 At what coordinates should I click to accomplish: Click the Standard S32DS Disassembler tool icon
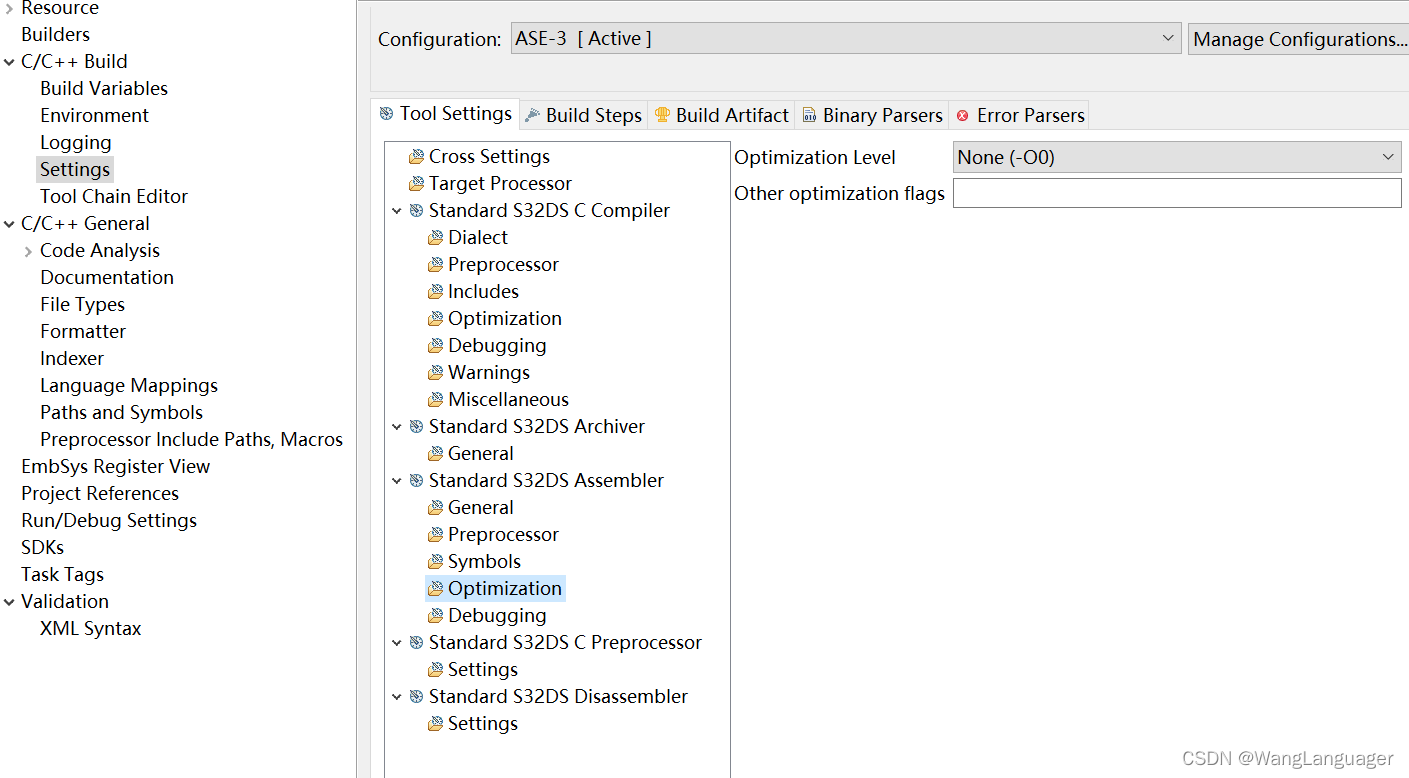[416, 697]
